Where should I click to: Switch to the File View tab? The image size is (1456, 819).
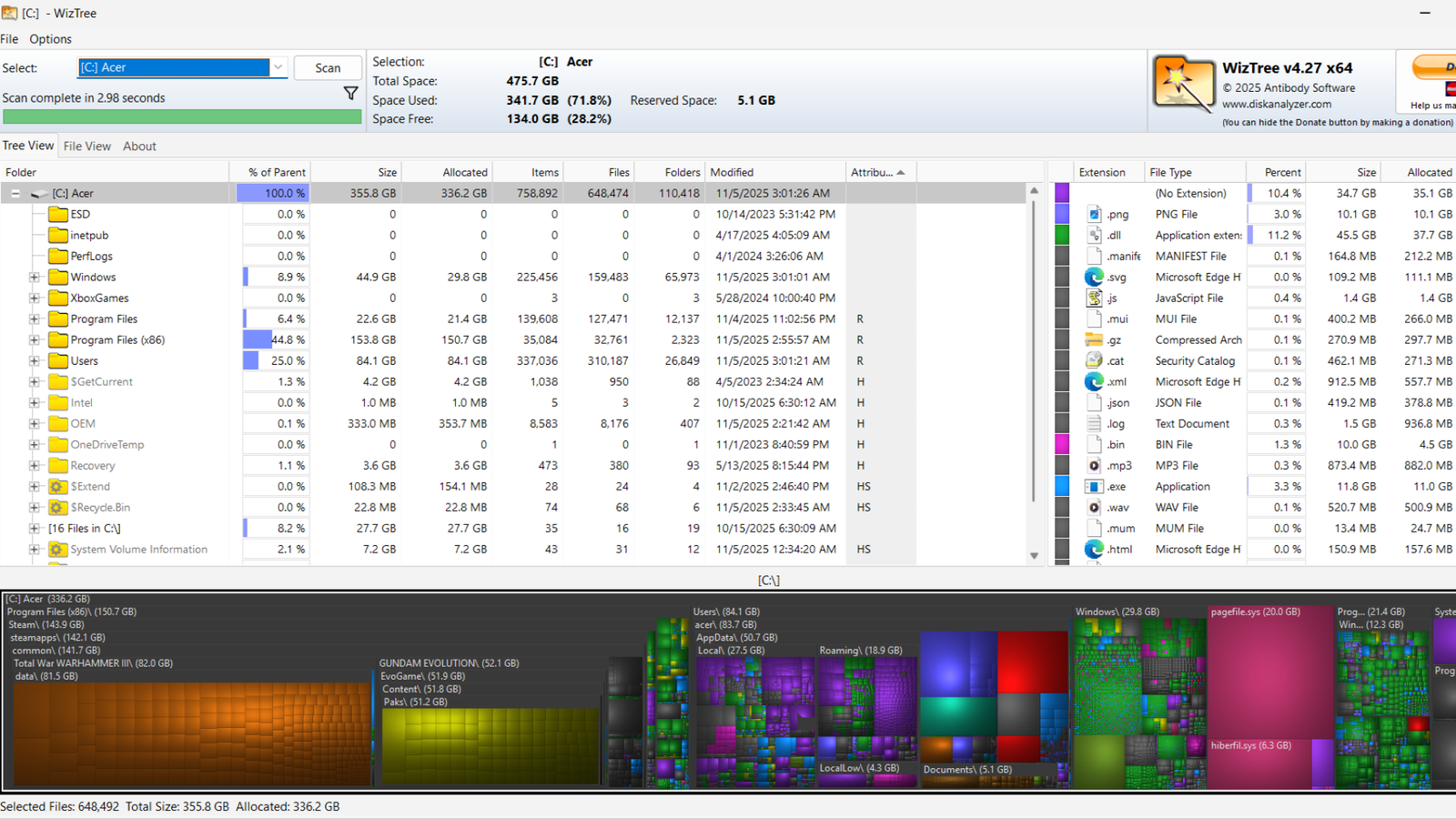[x=86, y=146]
